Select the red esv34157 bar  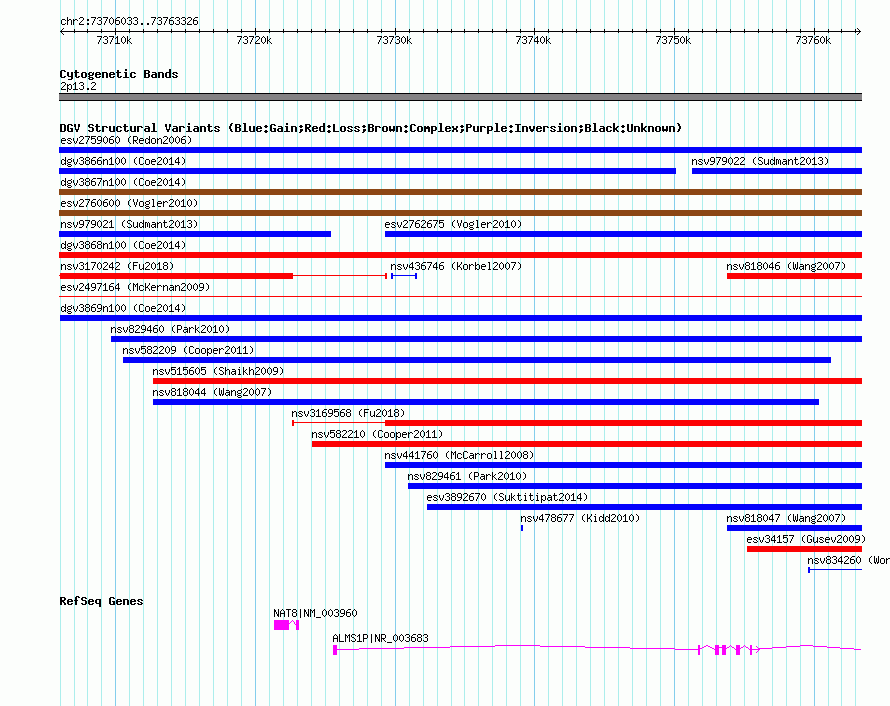[804, 549]
